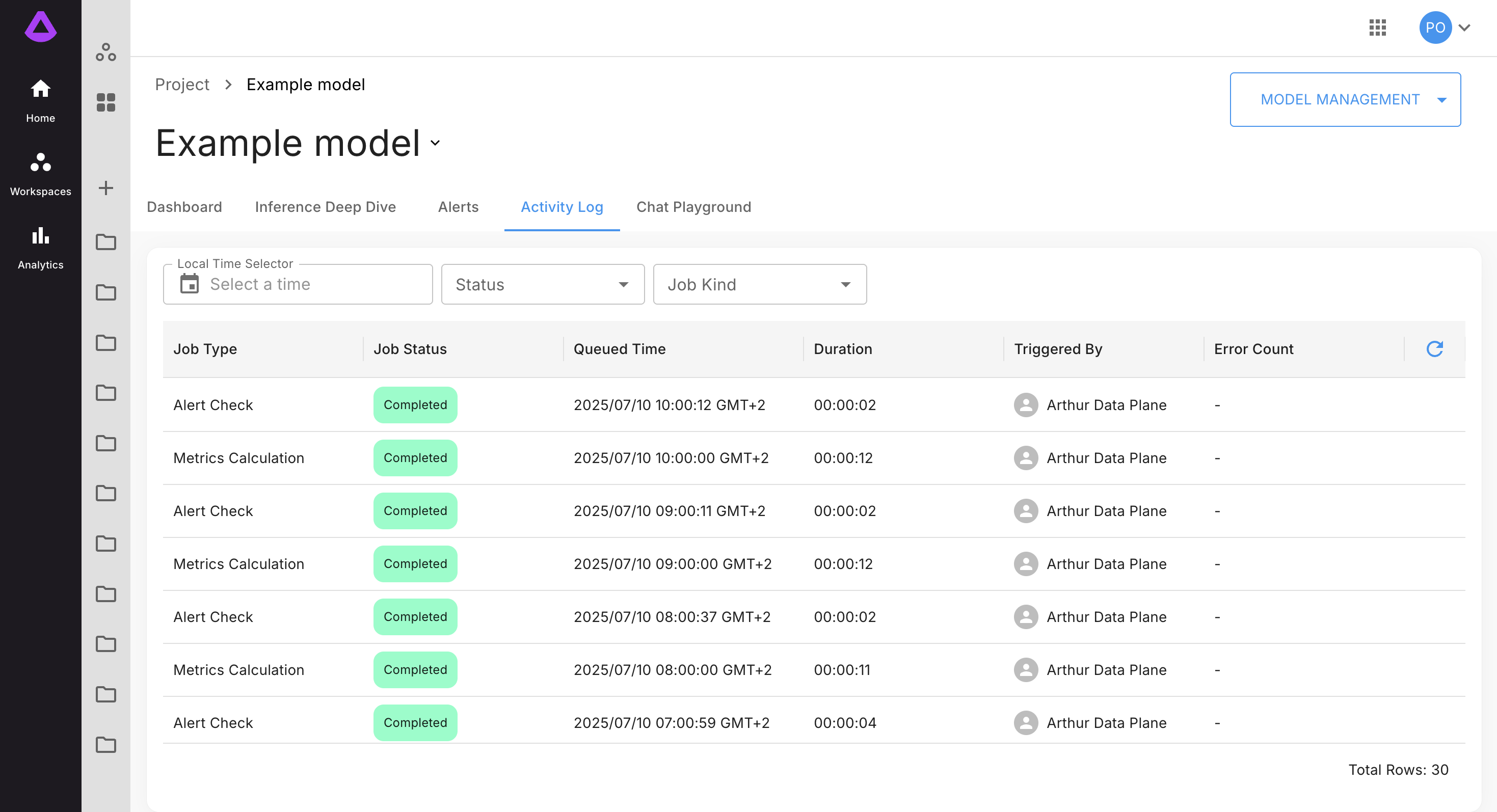Click avatar icon in 07:00:59 Alert Check row
The height and width of the screenshot is (812, 1497).
tap(1026, 722)
